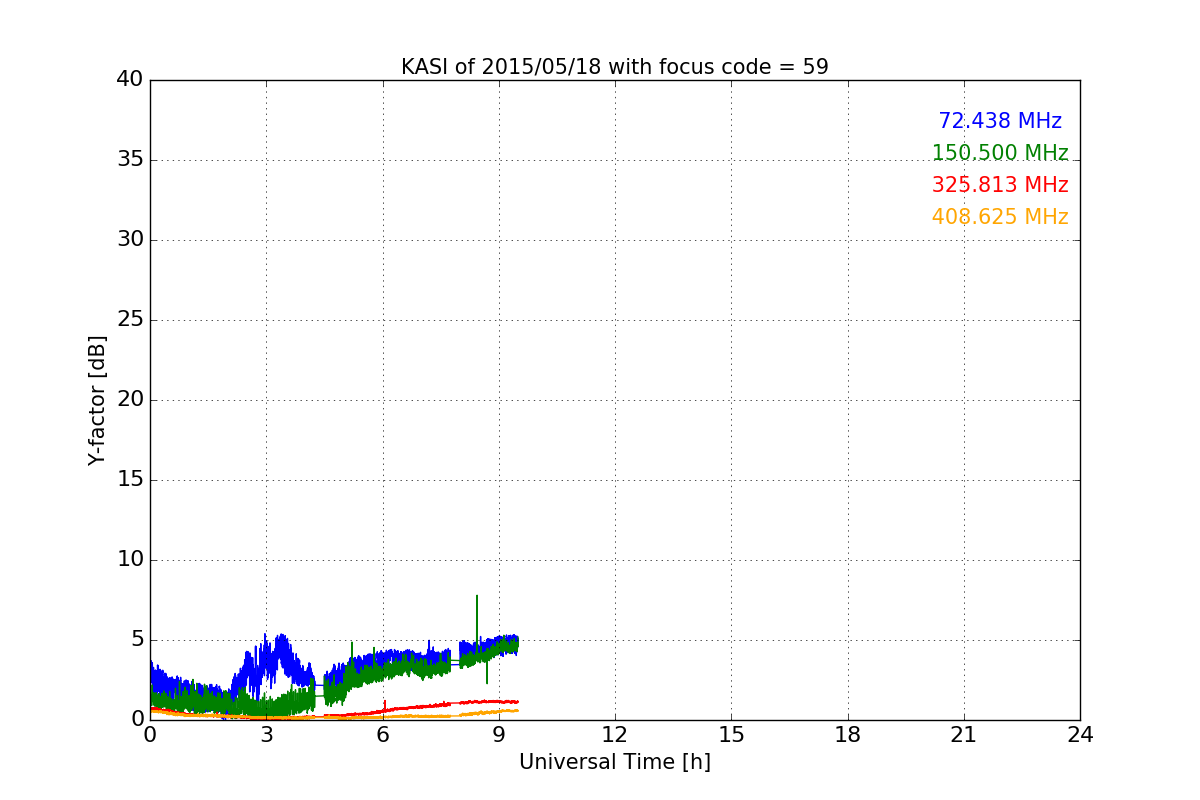1200x800 pixels.
Task: Click x-axis tick label 12
Action: (615, 735)
